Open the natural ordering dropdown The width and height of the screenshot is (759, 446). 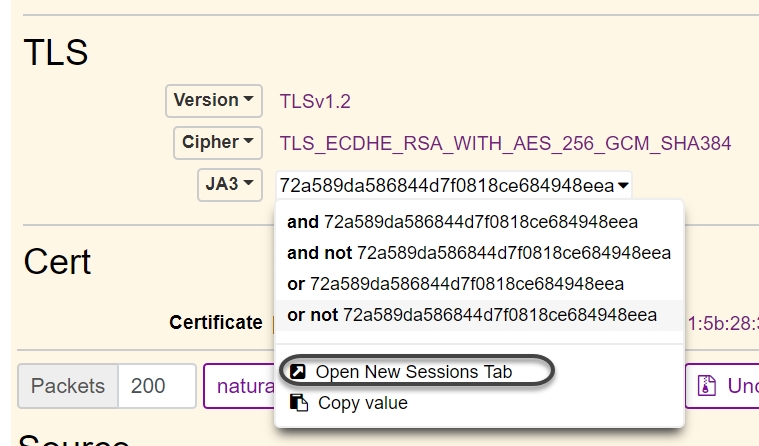pos(238,386)
